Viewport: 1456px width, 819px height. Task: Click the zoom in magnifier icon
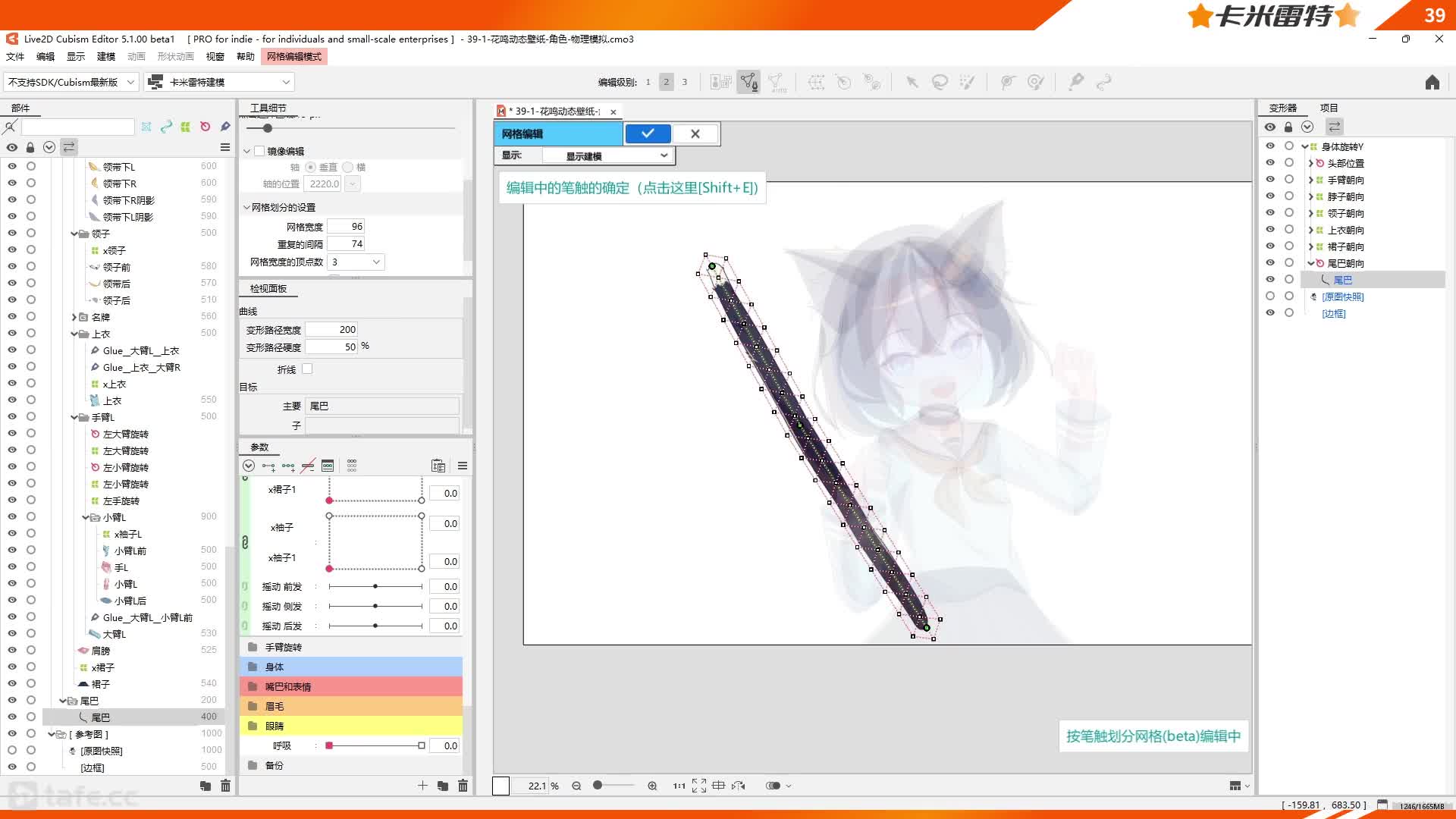click(652, 786)
